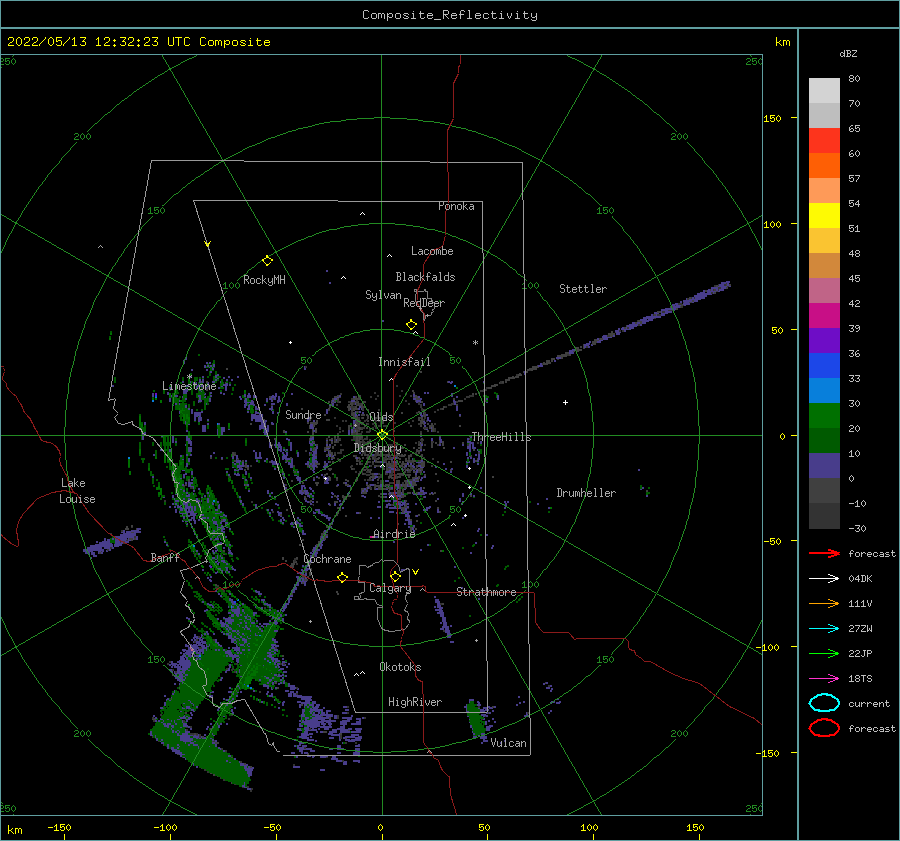This screenshot has width=900, height=841.
Task: Select the bright green 20-30 dBZ swatch
Action: coord(824,416)
